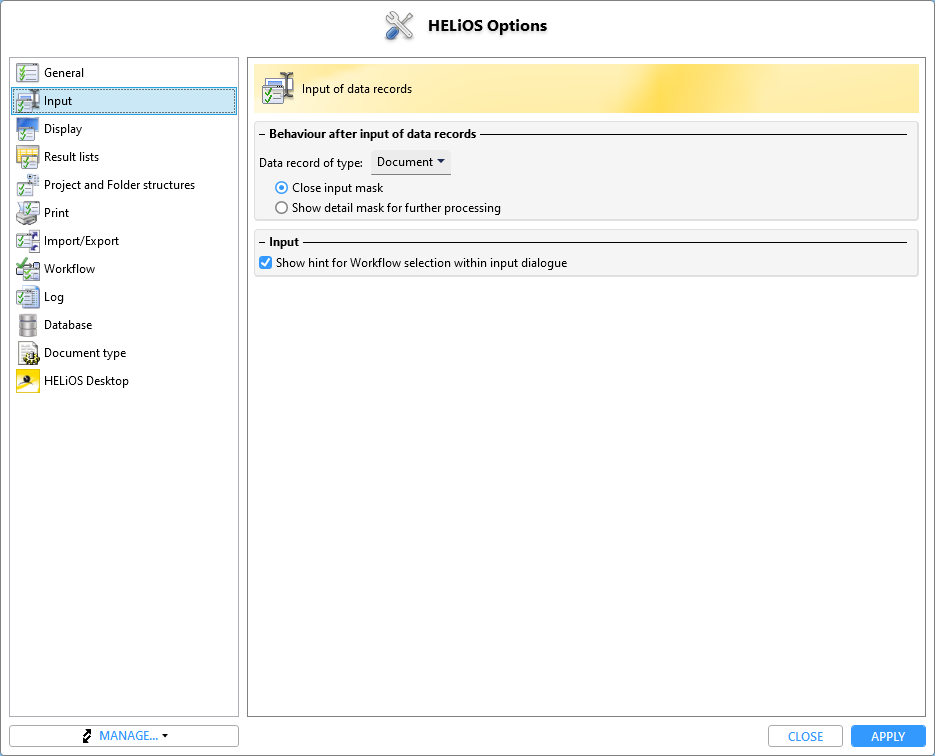Select the Input entry in the sidebar
This screenshot has height=756, width=935.
[124, 101]
